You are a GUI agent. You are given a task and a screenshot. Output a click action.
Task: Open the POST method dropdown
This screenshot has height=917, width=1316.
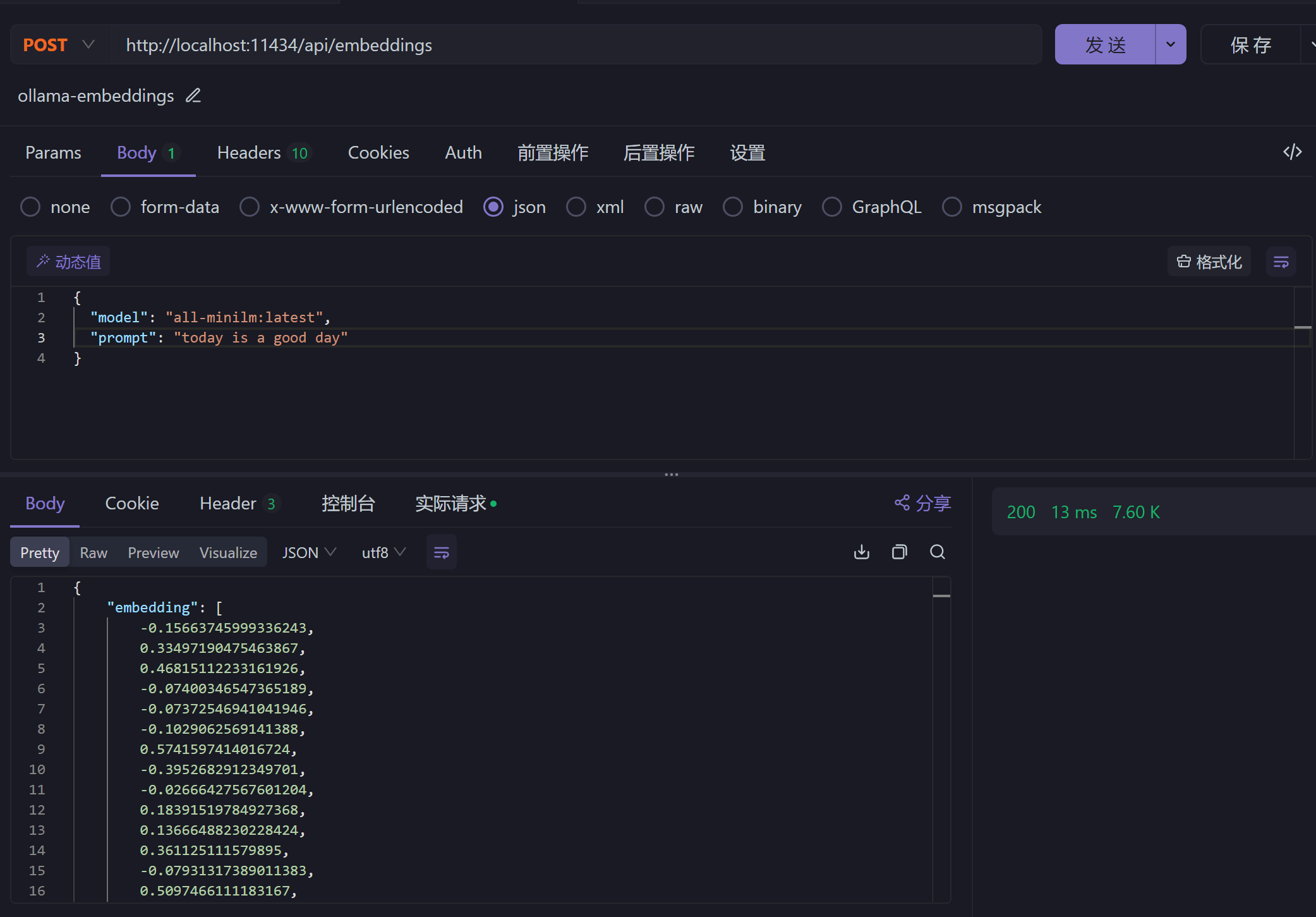pyautogui.click(x=60, y=45)
